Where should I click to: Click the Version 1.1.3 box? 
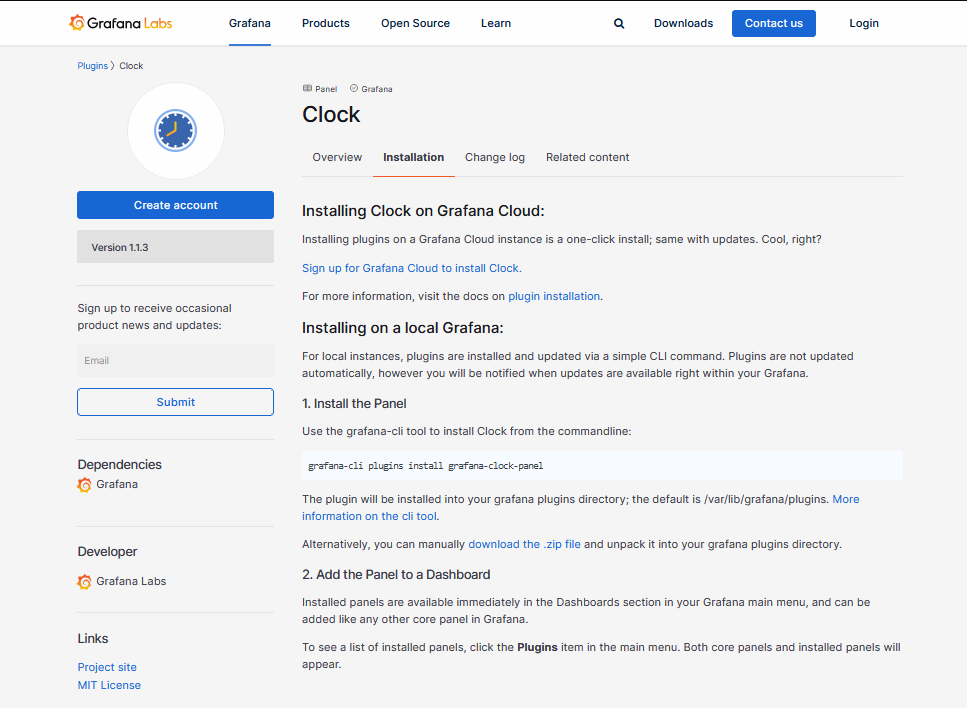click(x=175, y=247)
